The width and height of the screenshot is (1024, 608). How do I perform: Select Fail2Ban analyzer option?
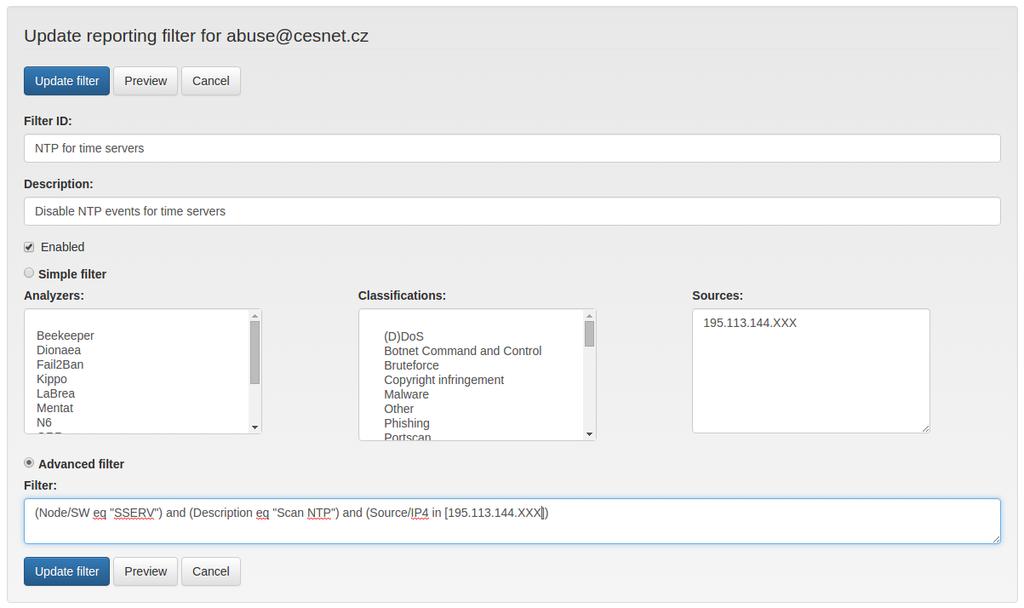click(x=60, y=364)
